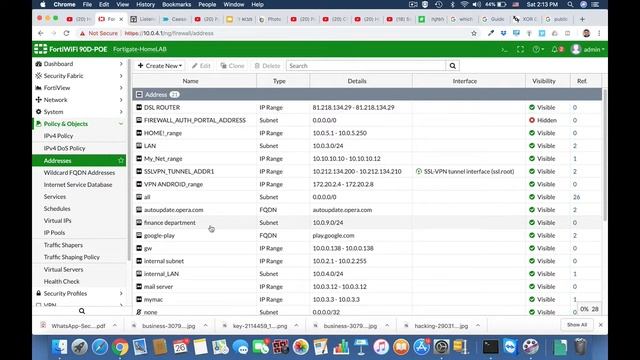Sort by the Name column header
The width and height of the screenshot is (640, 360).
(194, 81)
